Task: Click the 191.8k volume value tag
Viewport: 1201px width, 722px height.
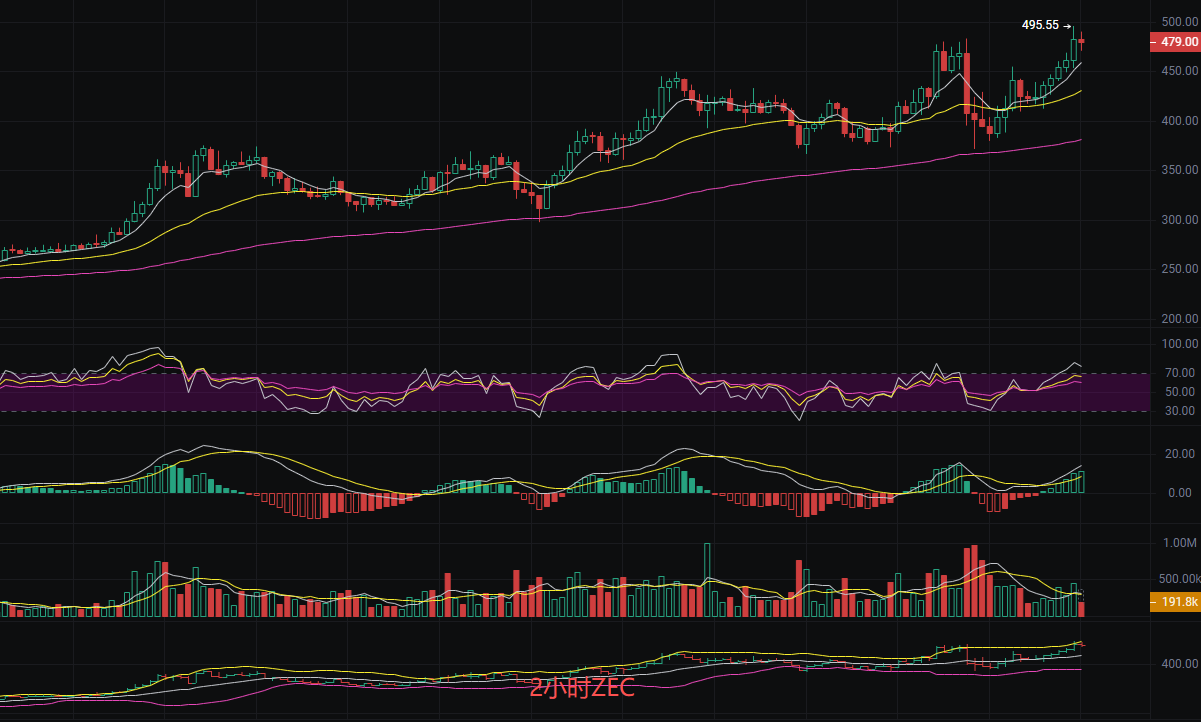Action: pyautogui.click(x=1175, y=602)
